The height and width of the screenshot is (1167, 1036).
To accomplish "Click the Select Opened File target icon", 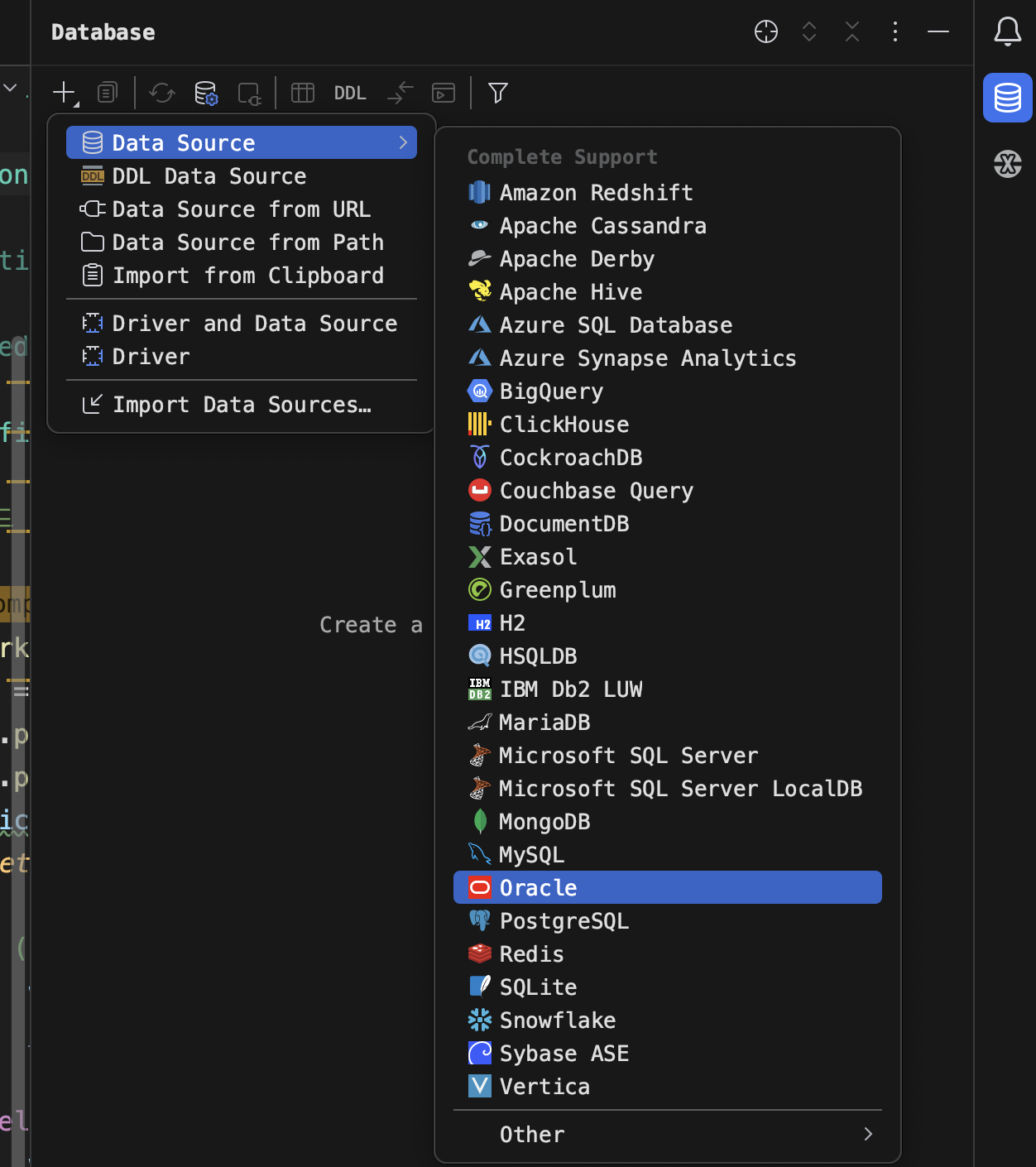I will [766, 31].
